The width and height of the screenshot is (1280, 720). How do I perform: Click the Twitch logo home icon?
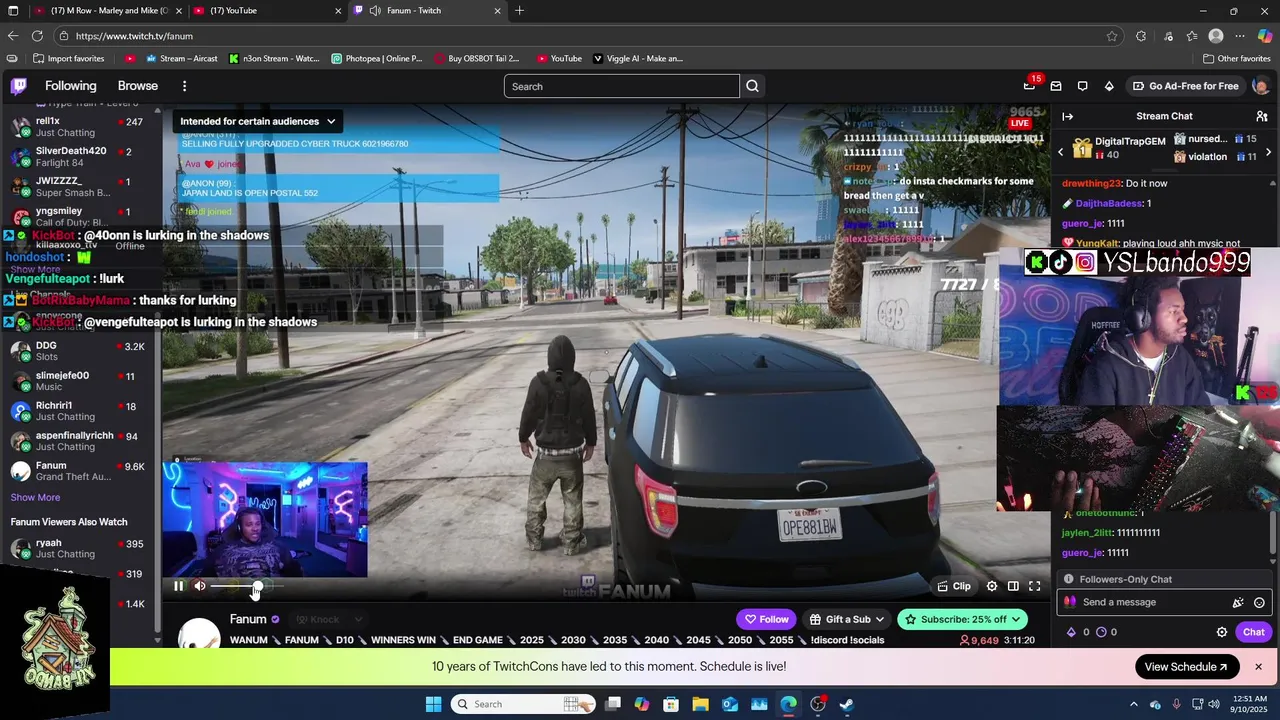click(x=19, y=86)
